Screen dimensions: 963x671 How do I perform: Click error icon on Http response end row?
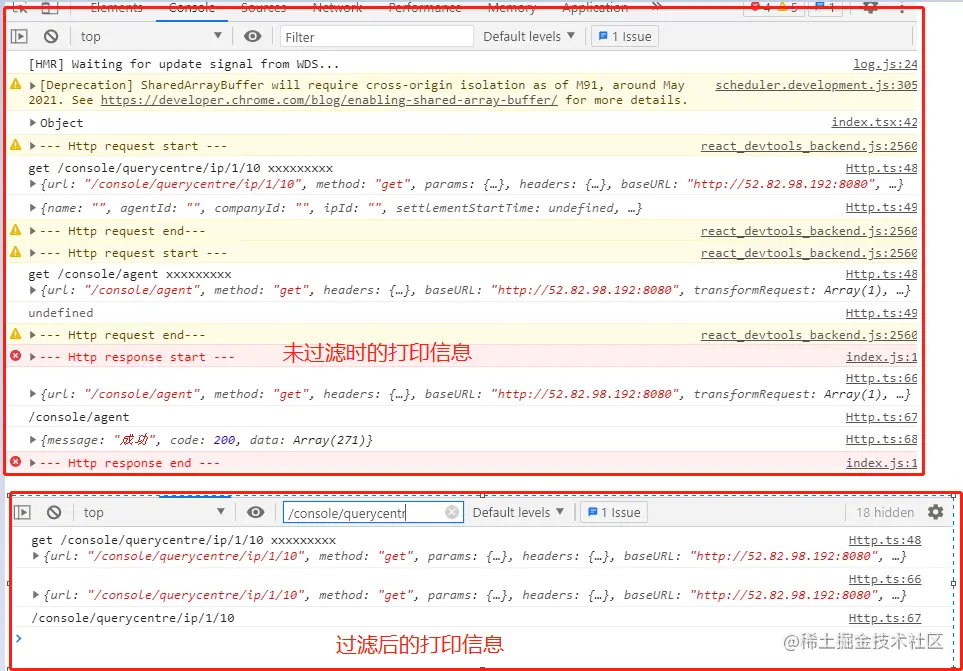16,462
